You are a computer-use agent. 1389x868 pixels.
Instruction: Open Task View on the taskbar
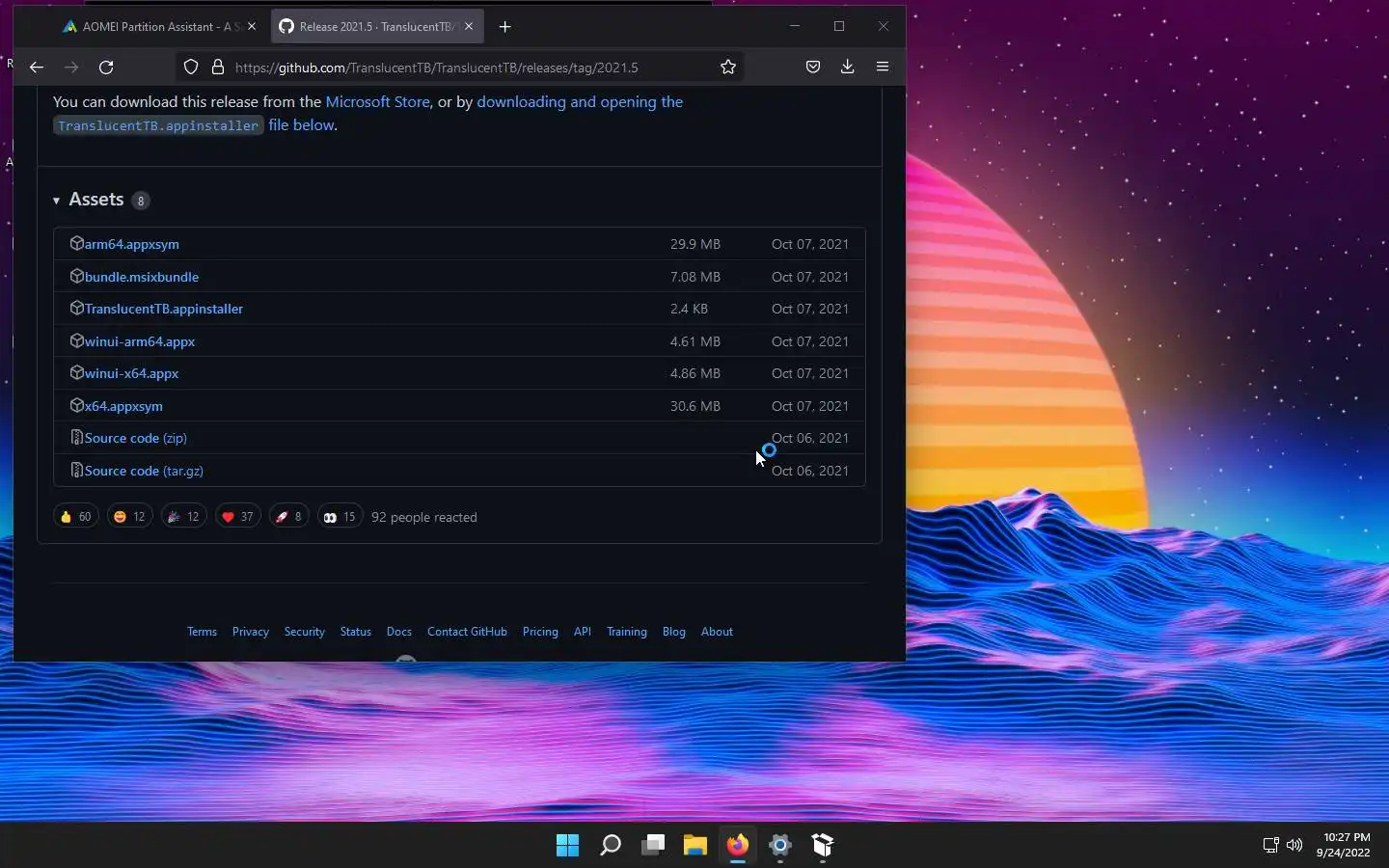point(653,846)
